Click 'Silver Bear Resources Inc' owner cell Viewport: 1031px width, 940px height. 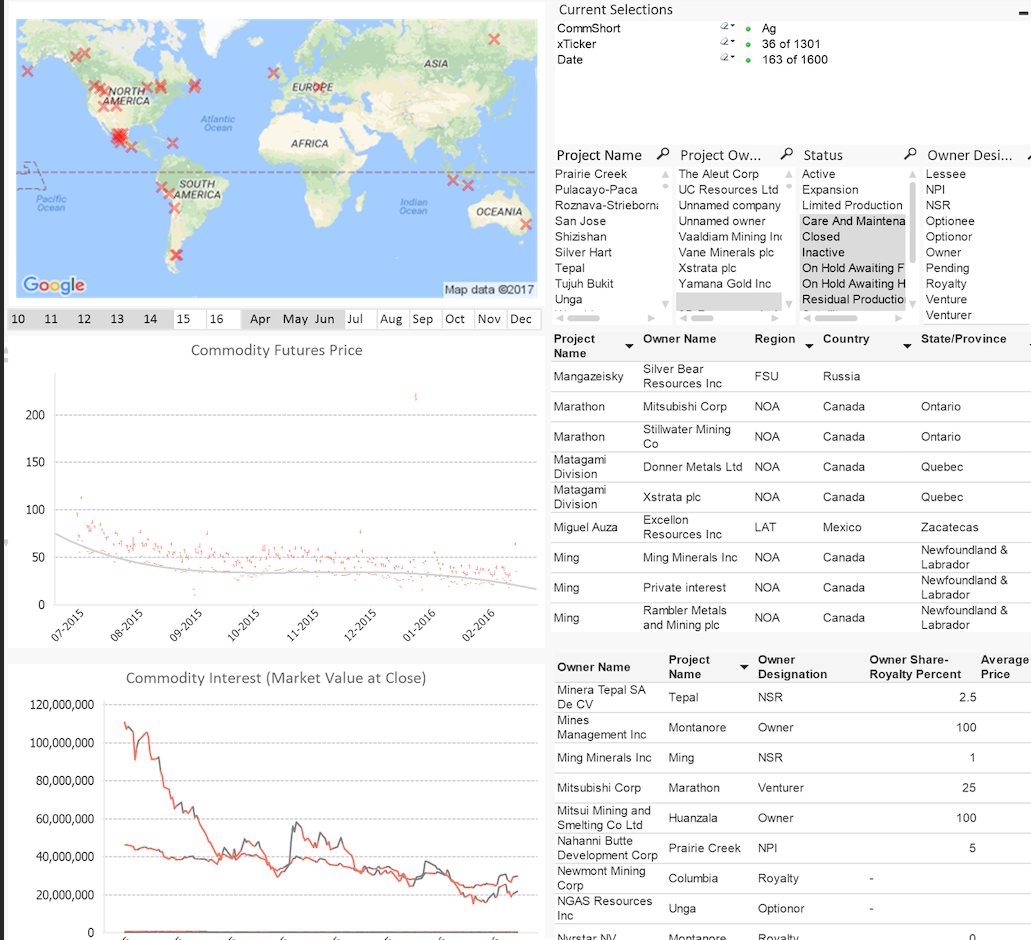[x=682, y=376]
